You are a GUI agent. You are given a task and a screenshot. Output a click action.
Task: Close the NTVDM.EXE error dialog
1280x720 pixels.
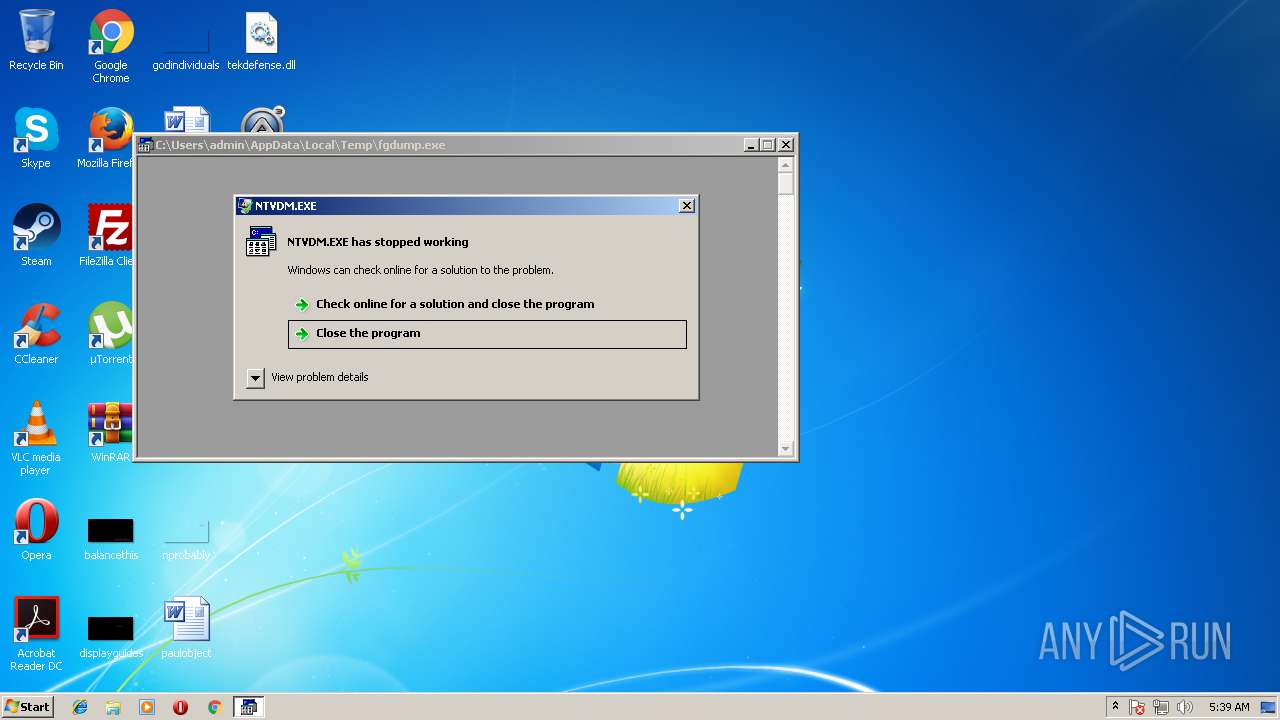pyautogui.click(x=686, y=206)
